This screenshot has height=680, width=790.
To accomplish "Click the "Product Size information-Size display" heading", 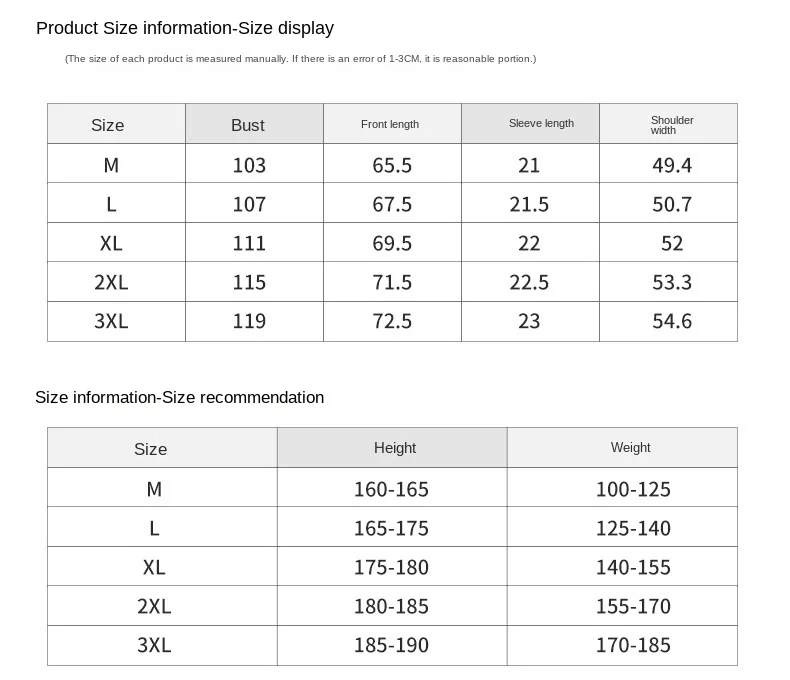I will click(185, 28).
